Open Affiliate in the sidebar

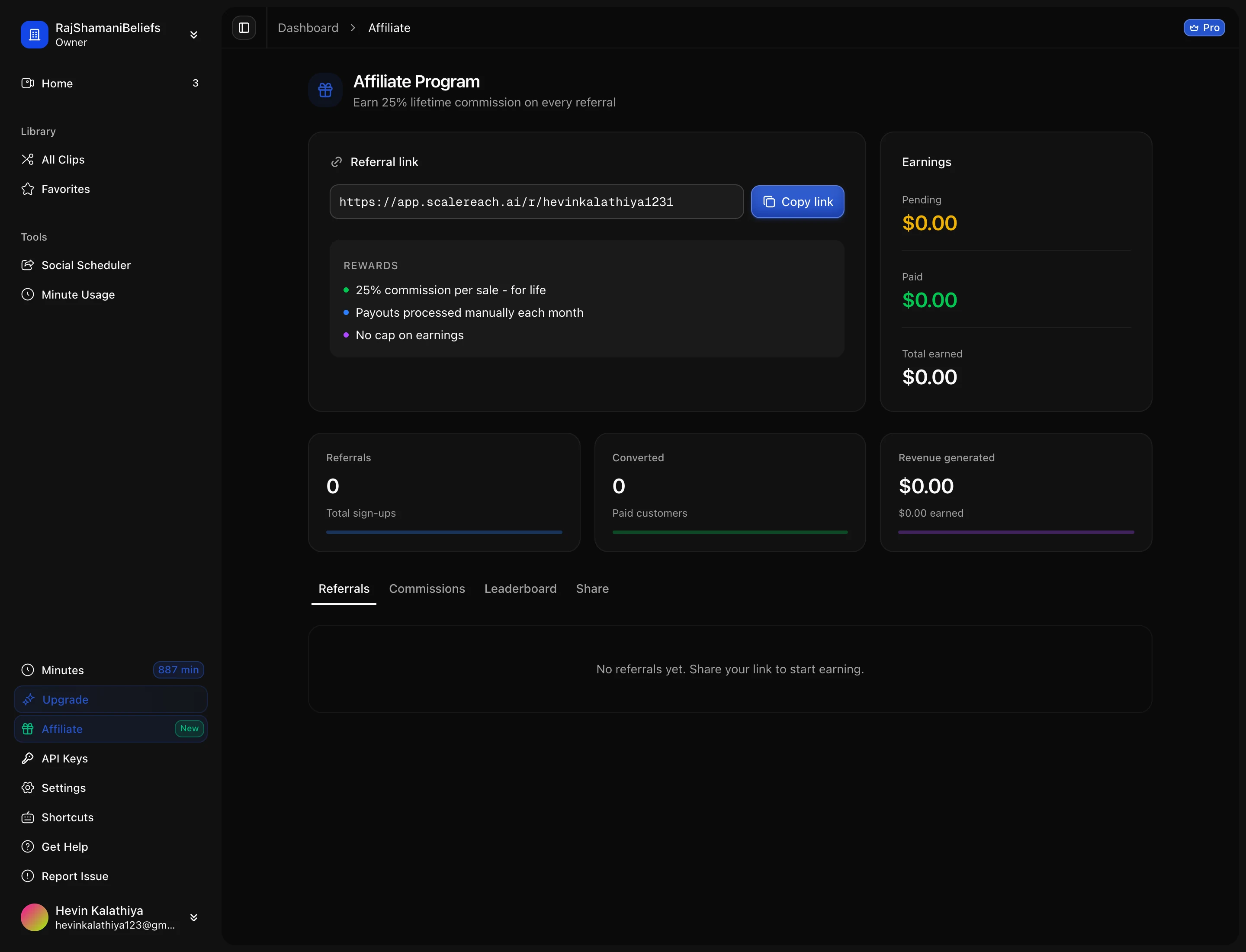(x=110, y=729)
